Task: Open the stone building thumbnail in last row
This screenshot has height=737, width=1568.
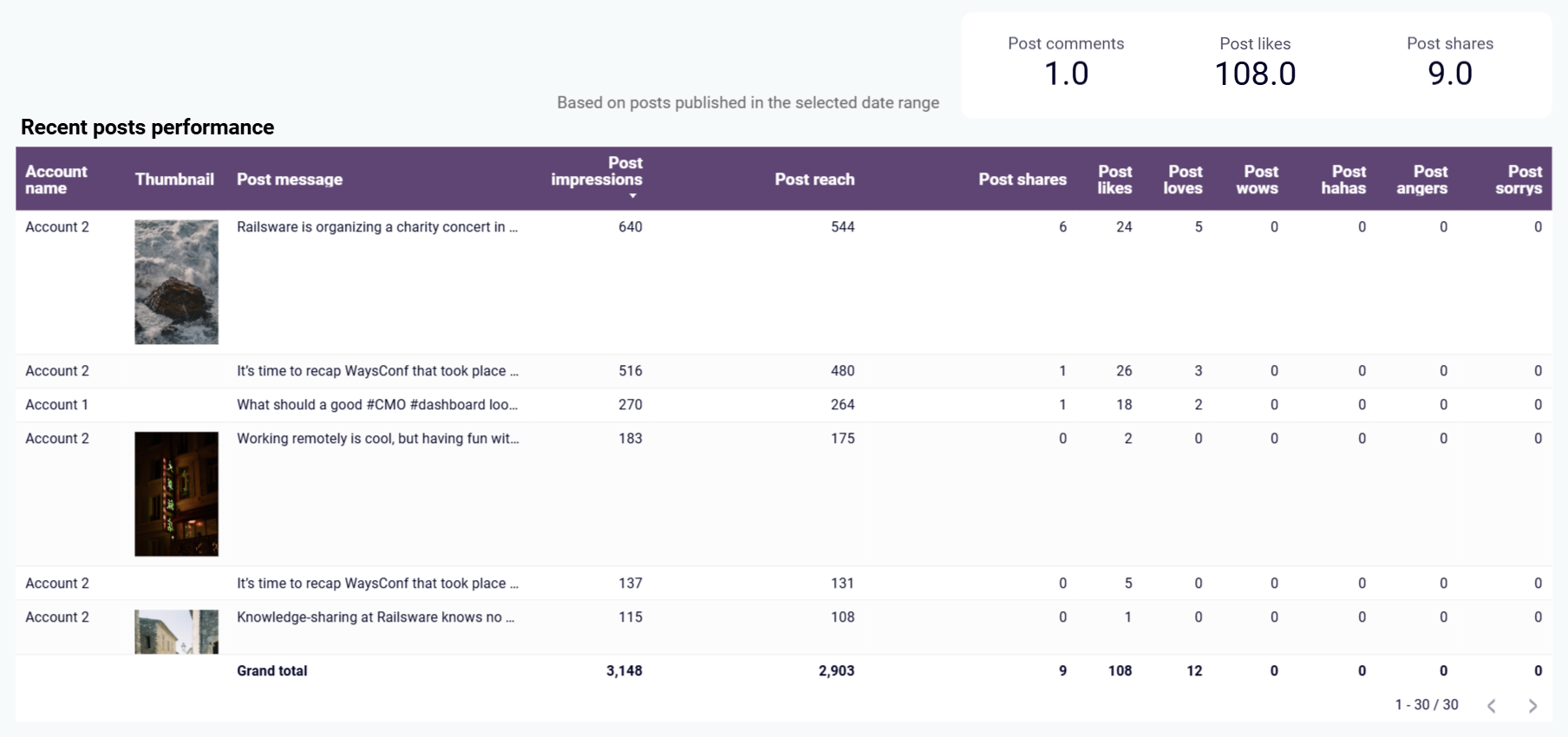Action: click(176, 631)
